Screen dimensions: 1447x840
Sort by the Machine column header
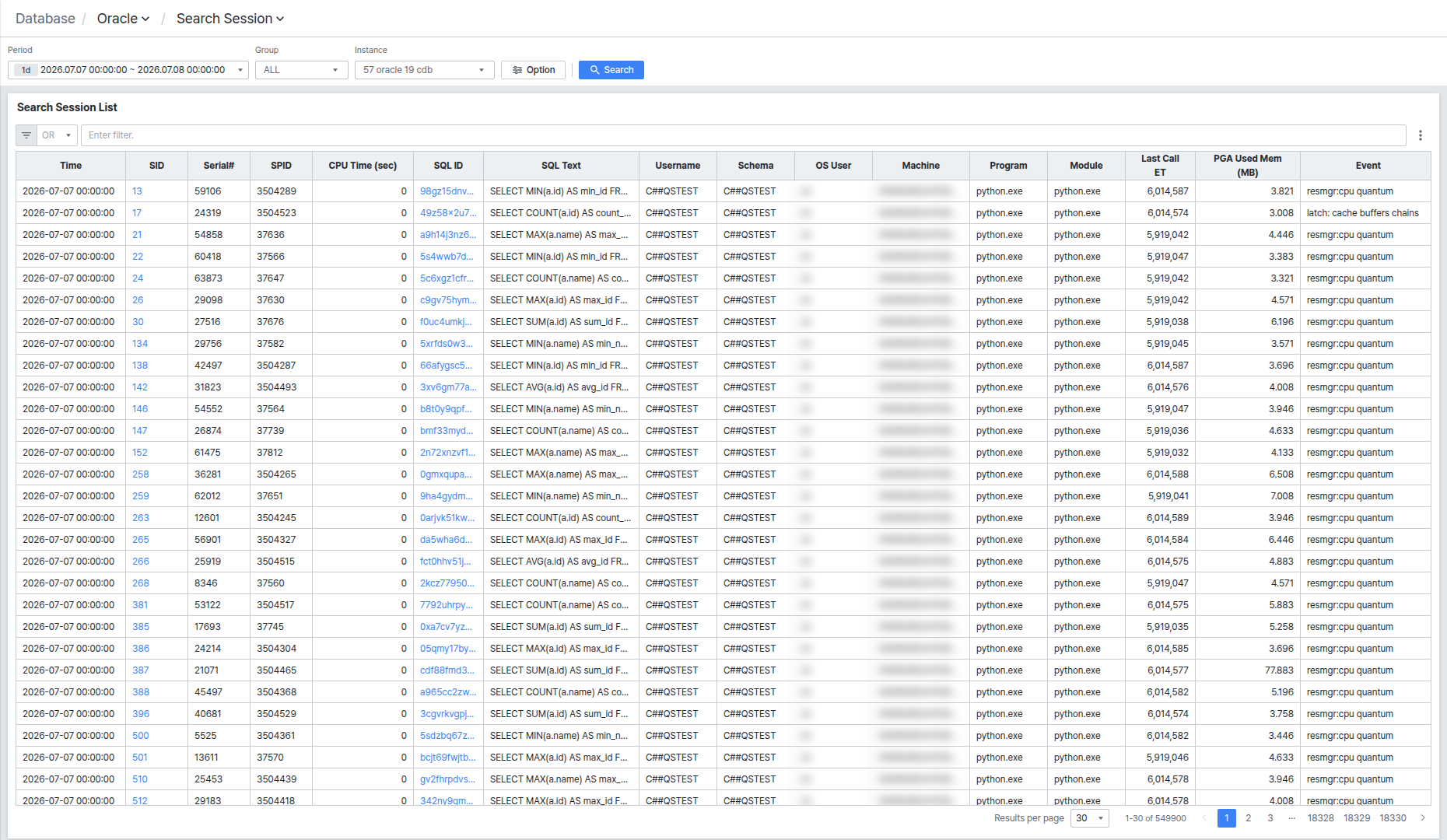pyautogui.click(x=921, y=166)
